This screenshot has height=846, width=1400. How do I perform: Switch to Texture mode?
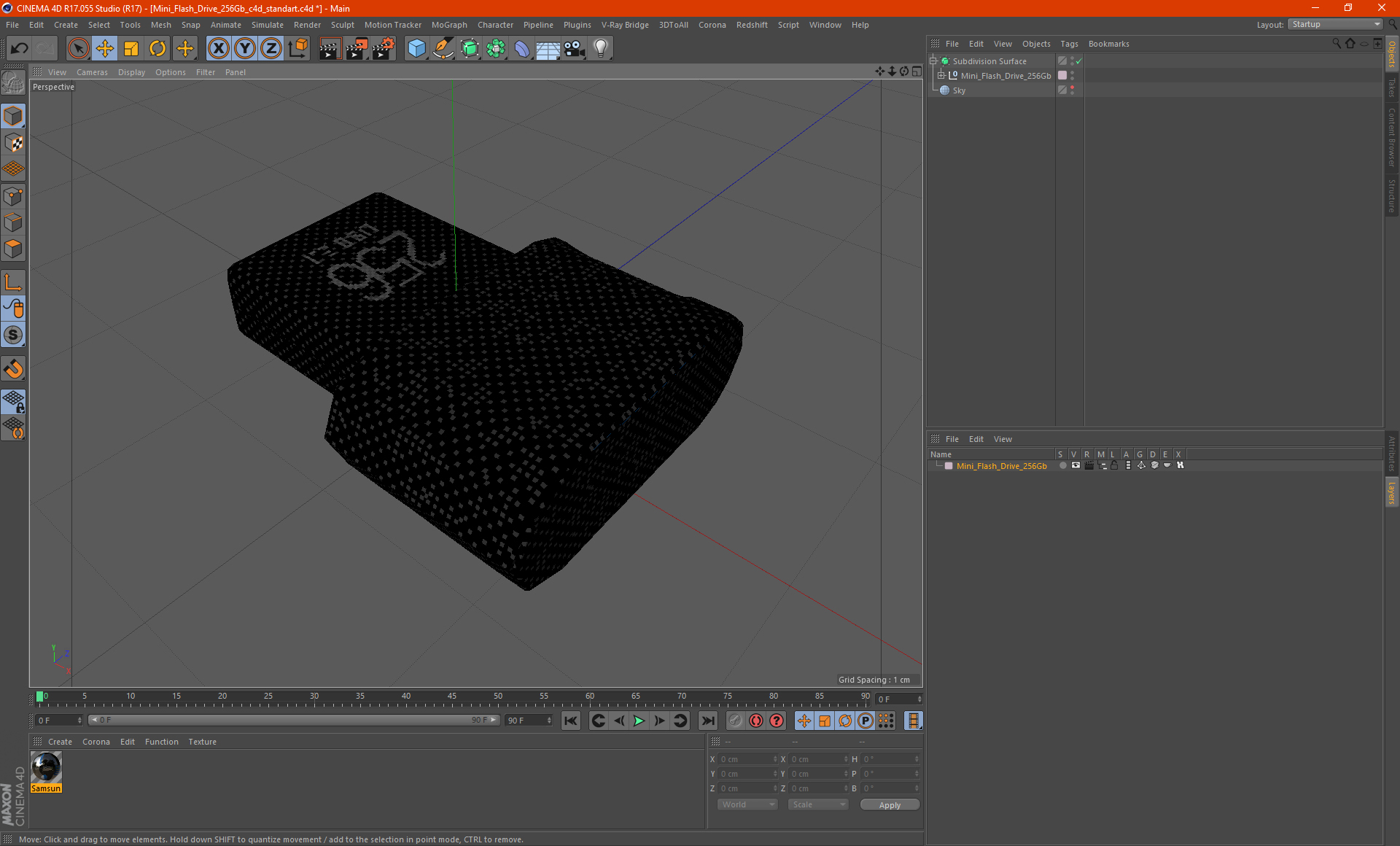pyautogui.click(x=14, y=143)
